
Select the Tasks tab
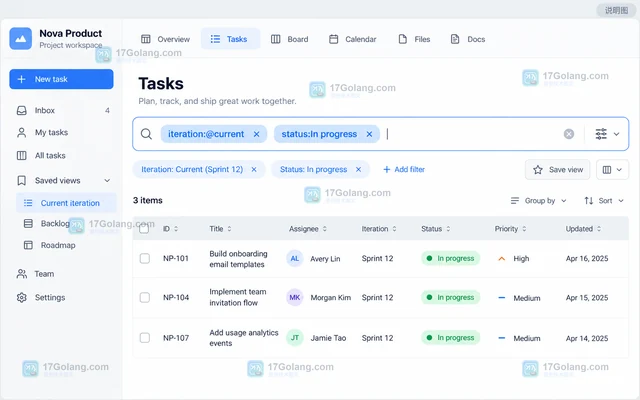click(x=230, y=39)
